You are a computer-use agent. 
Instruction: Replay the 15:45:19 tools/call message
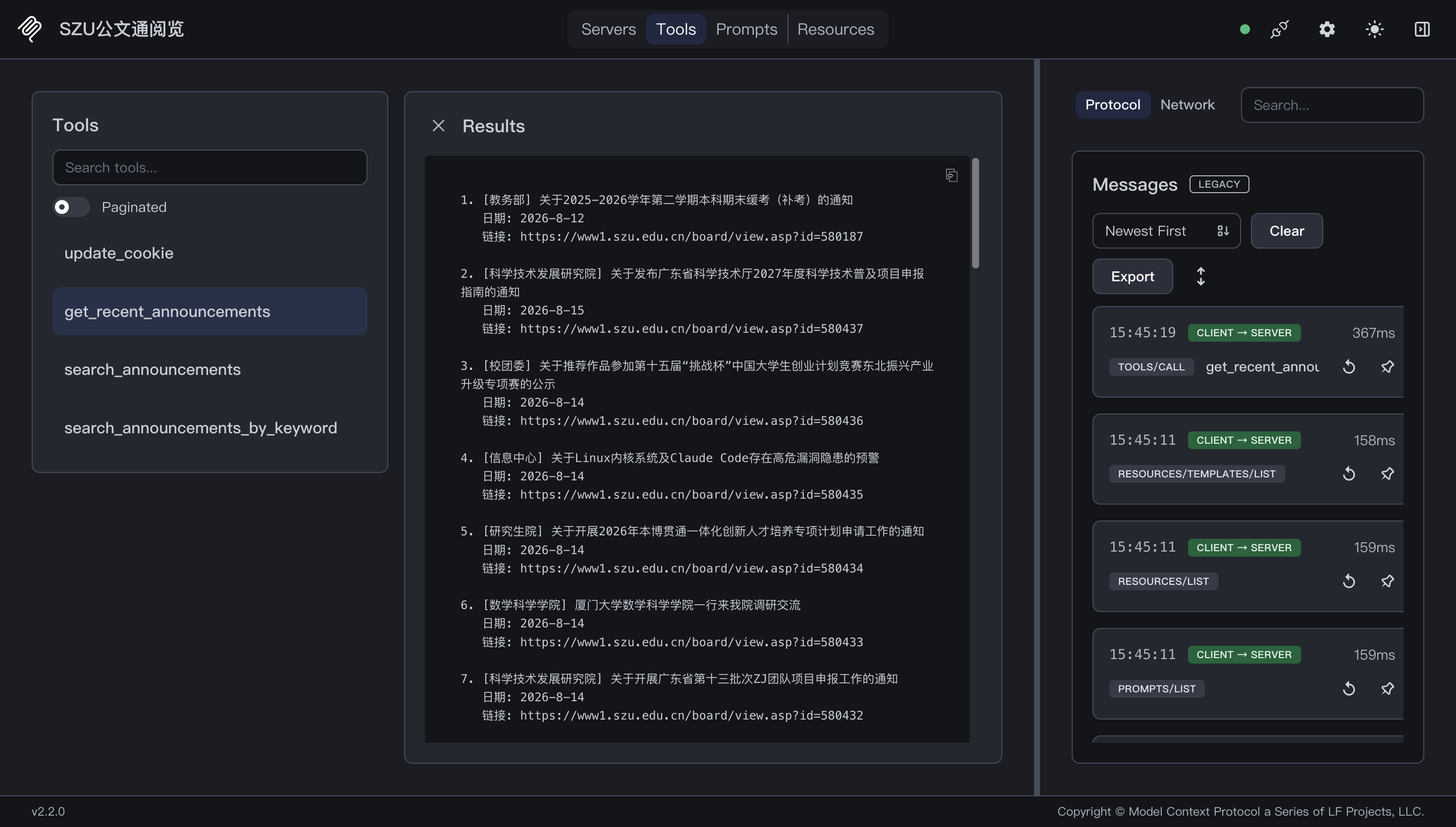pyautogui.click(x=1349, y=367)
